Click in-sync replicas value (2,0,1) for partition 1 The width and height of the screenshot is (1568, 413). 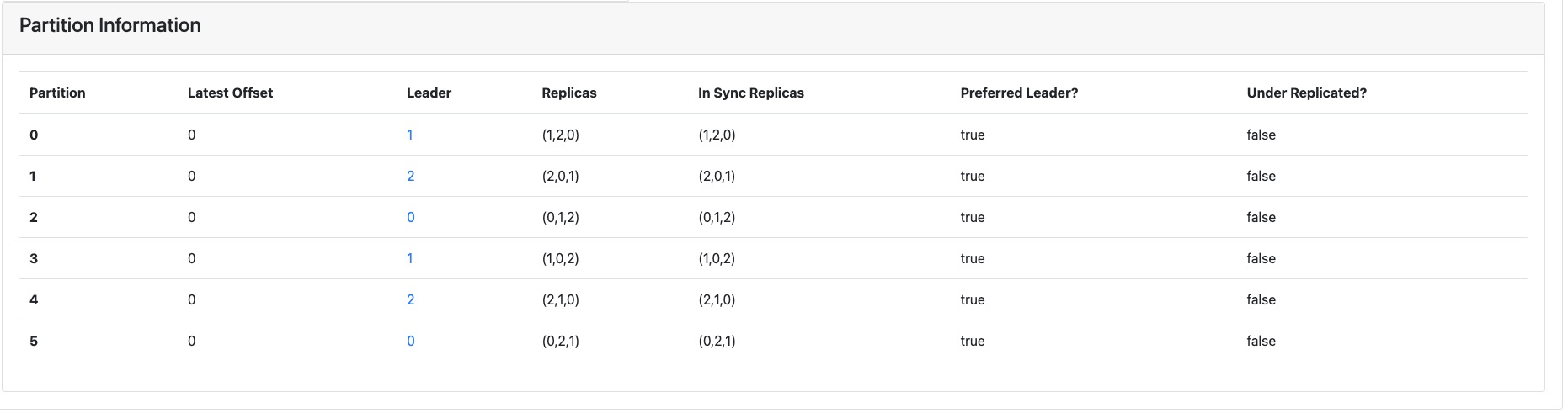pos(717,176)
